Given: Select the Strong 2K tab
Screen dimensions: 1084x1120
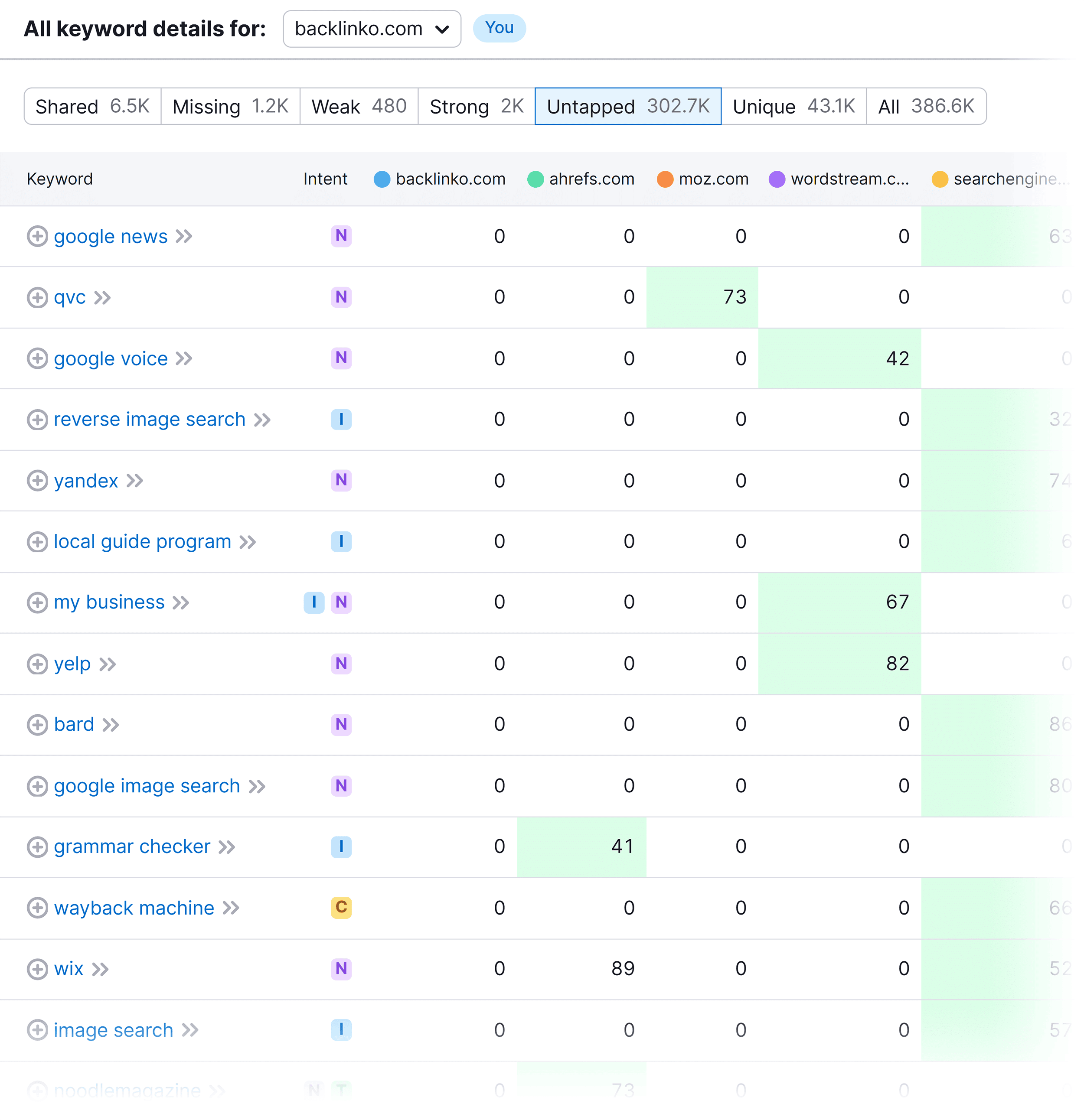Looking at the screenshot, I should pos(477,106).
